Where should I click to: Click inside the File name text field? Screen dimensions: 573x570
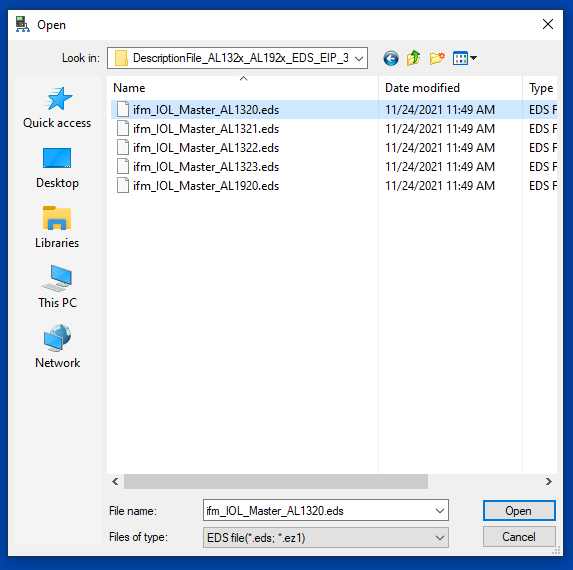pyautogui.click(x=319, y=510)
